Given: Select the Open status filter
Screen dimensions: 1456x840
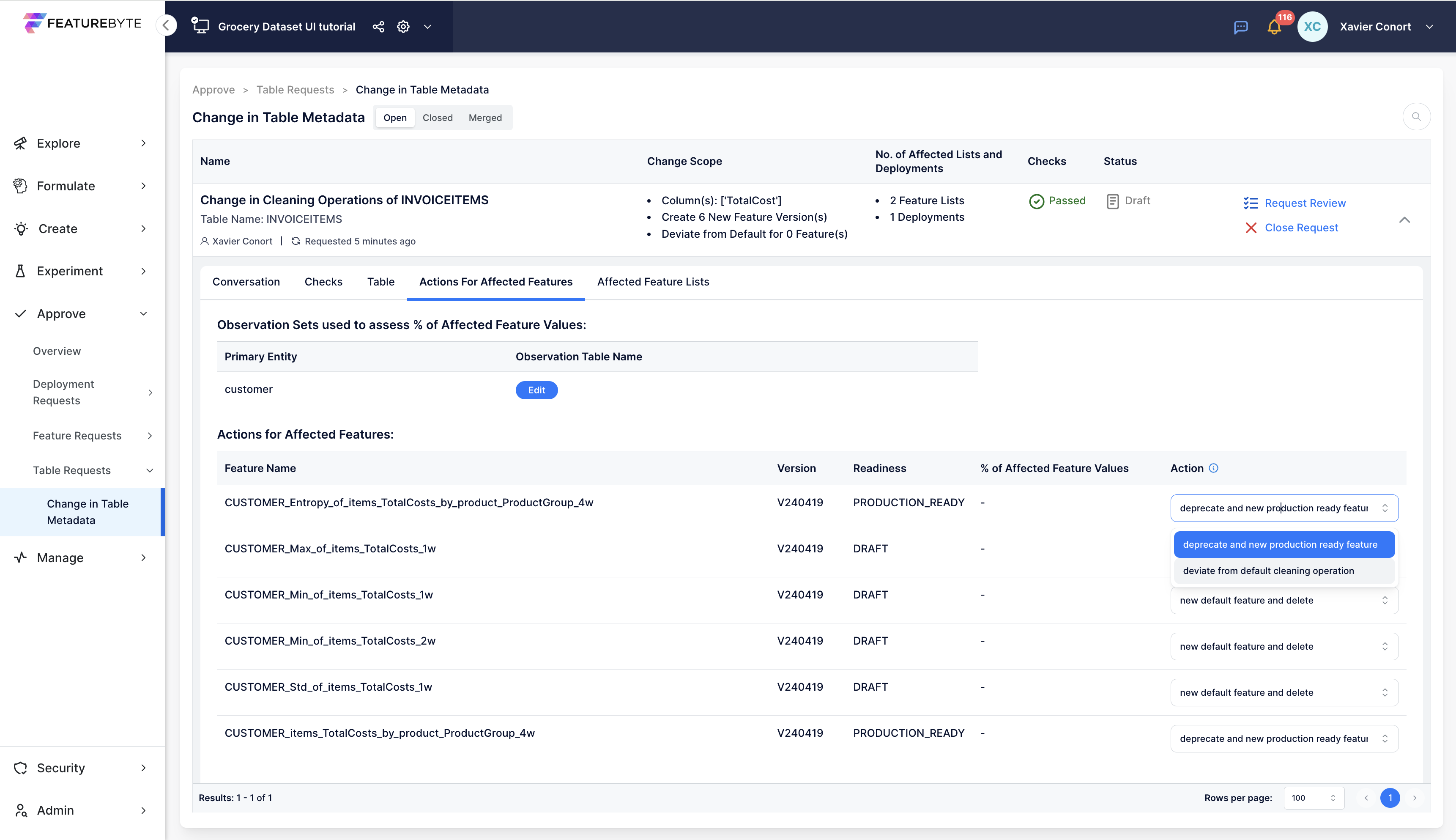Looking at the screenshot, I should coord(395,118).
